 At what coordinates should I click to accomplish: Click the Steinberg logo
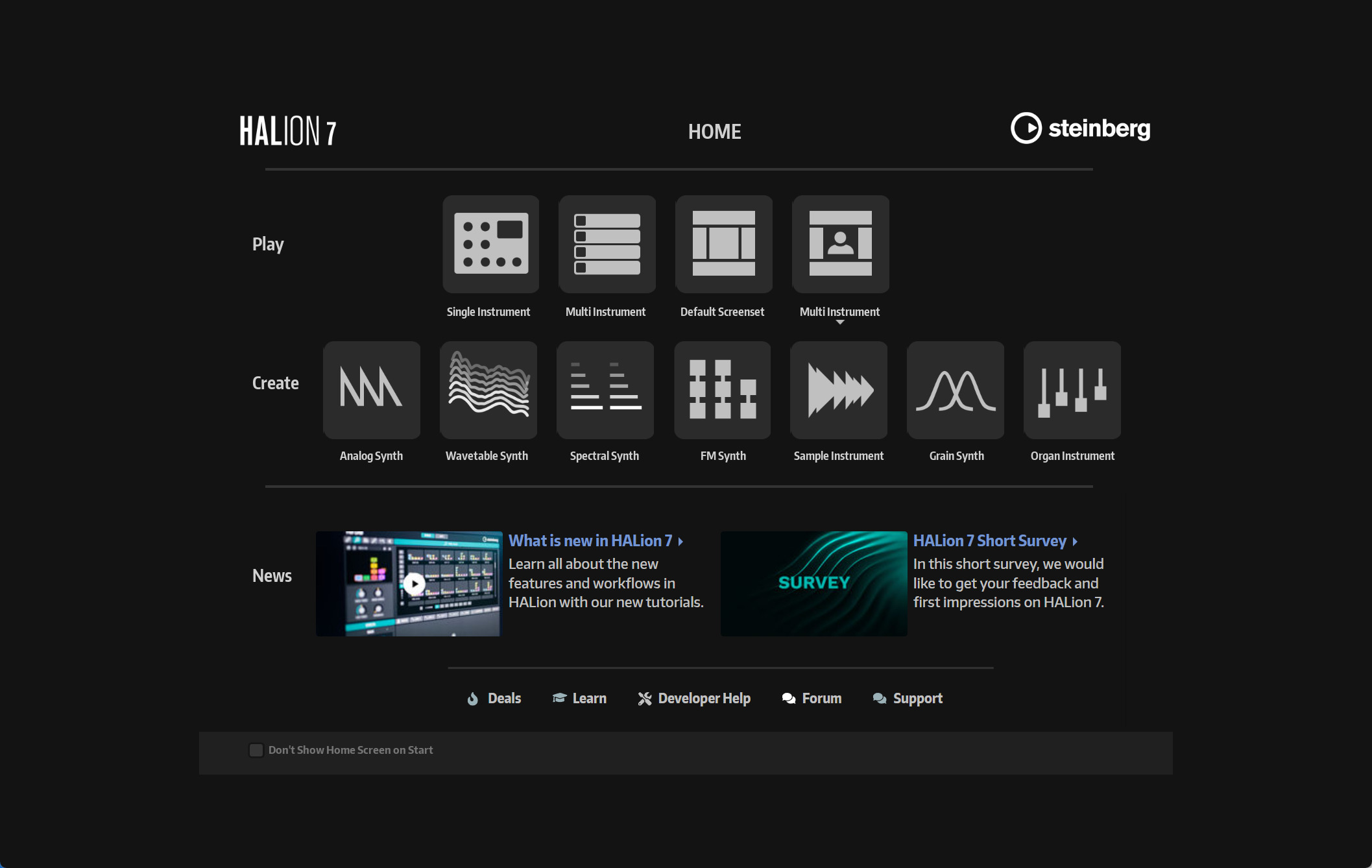(1081, 128)
